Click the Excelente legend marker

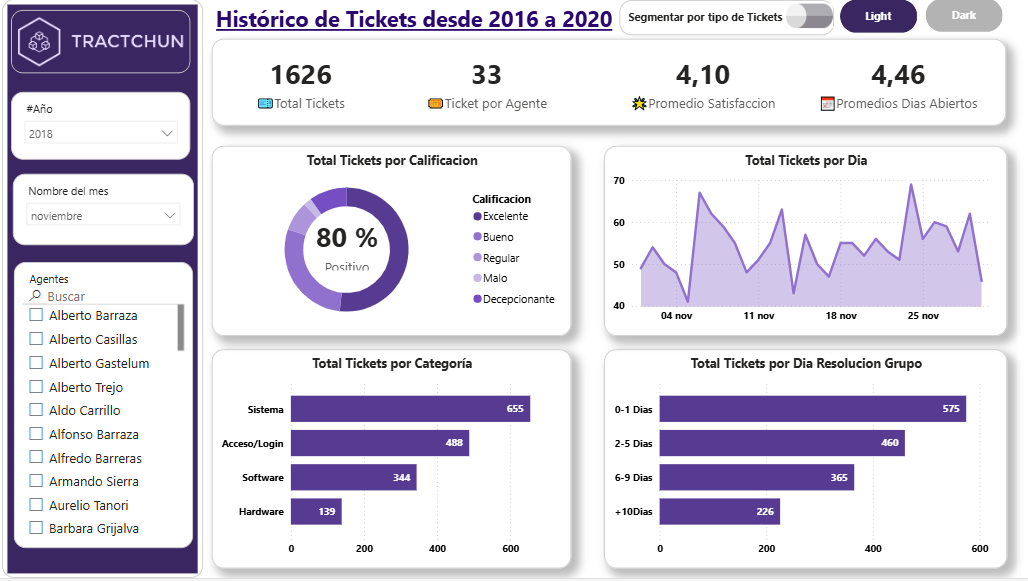[477, 217]
